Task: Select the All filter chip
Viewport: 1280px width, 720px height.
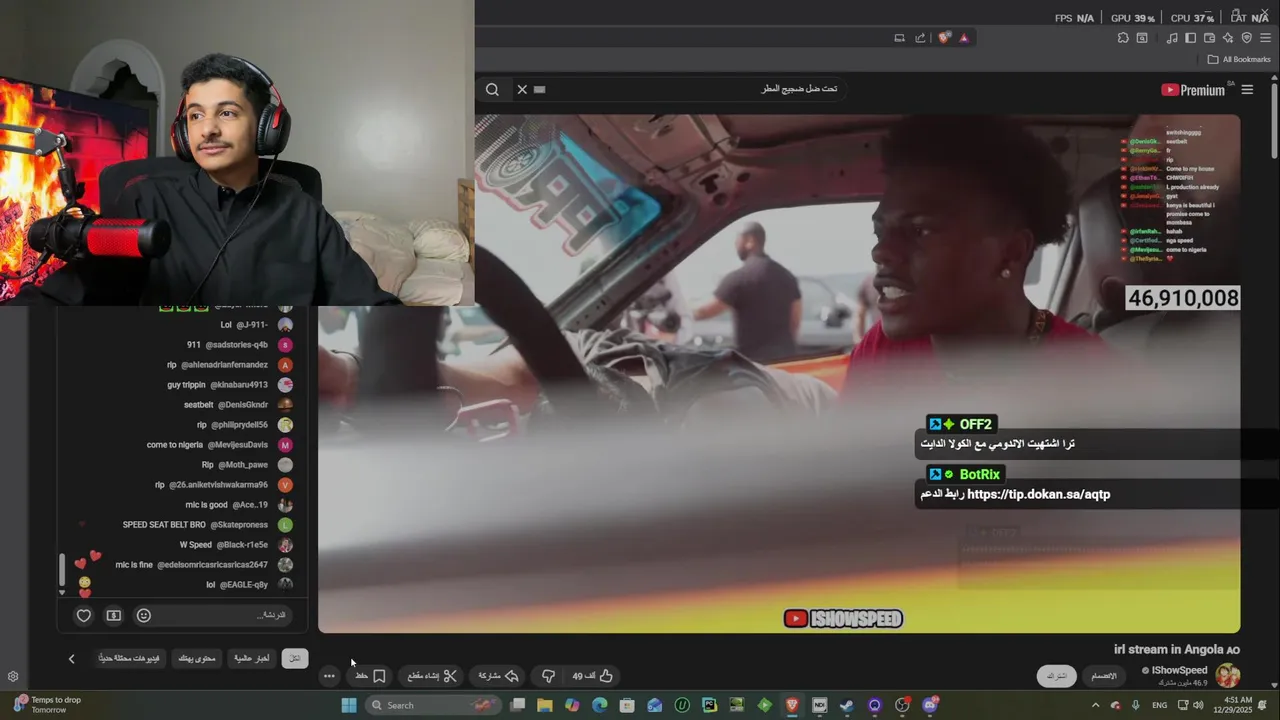Action: click(x=295, y=658)
